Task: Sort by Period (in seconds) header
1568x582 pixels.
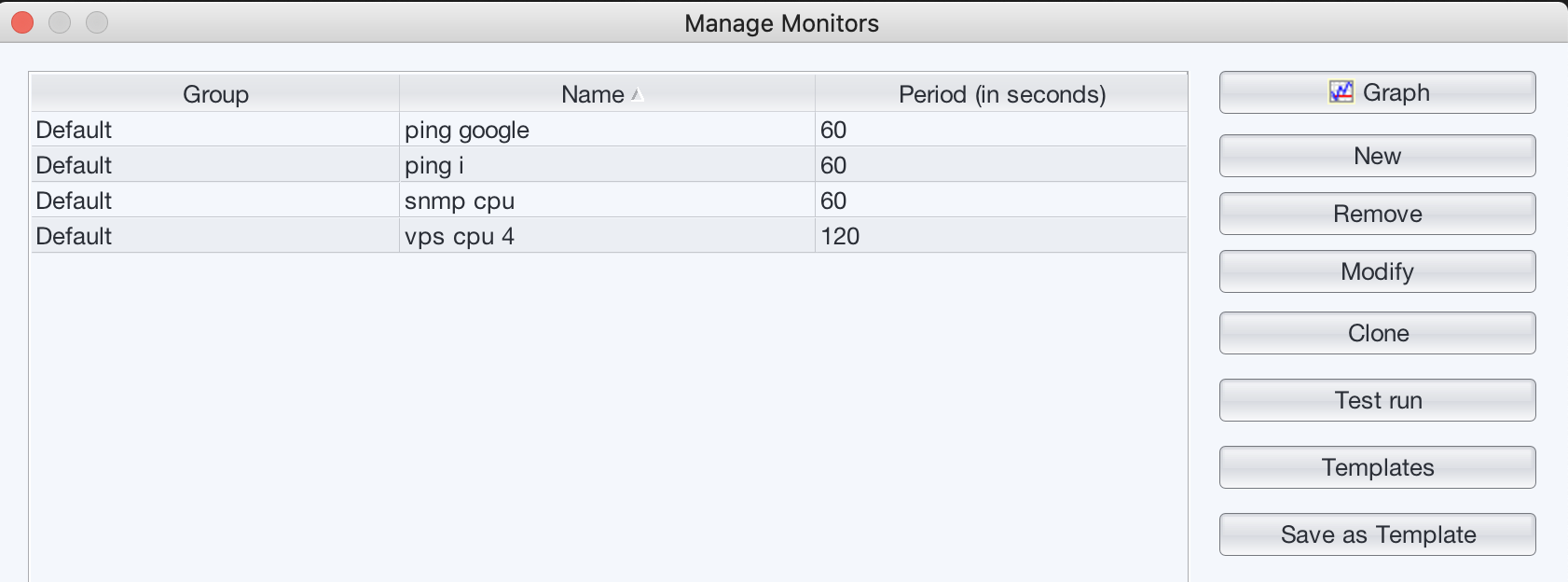Action: [1001, 94]
